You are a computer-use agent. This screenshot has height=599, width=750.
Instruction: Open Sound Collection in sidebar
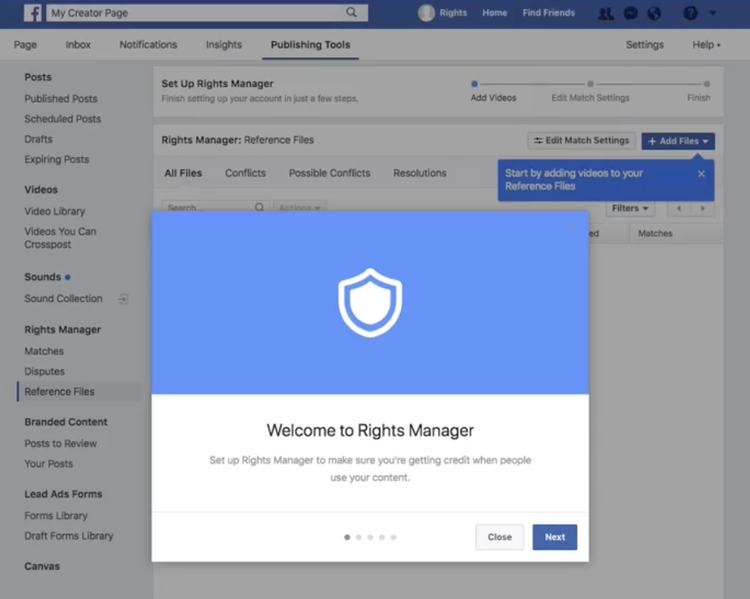[x=63, y=299]
